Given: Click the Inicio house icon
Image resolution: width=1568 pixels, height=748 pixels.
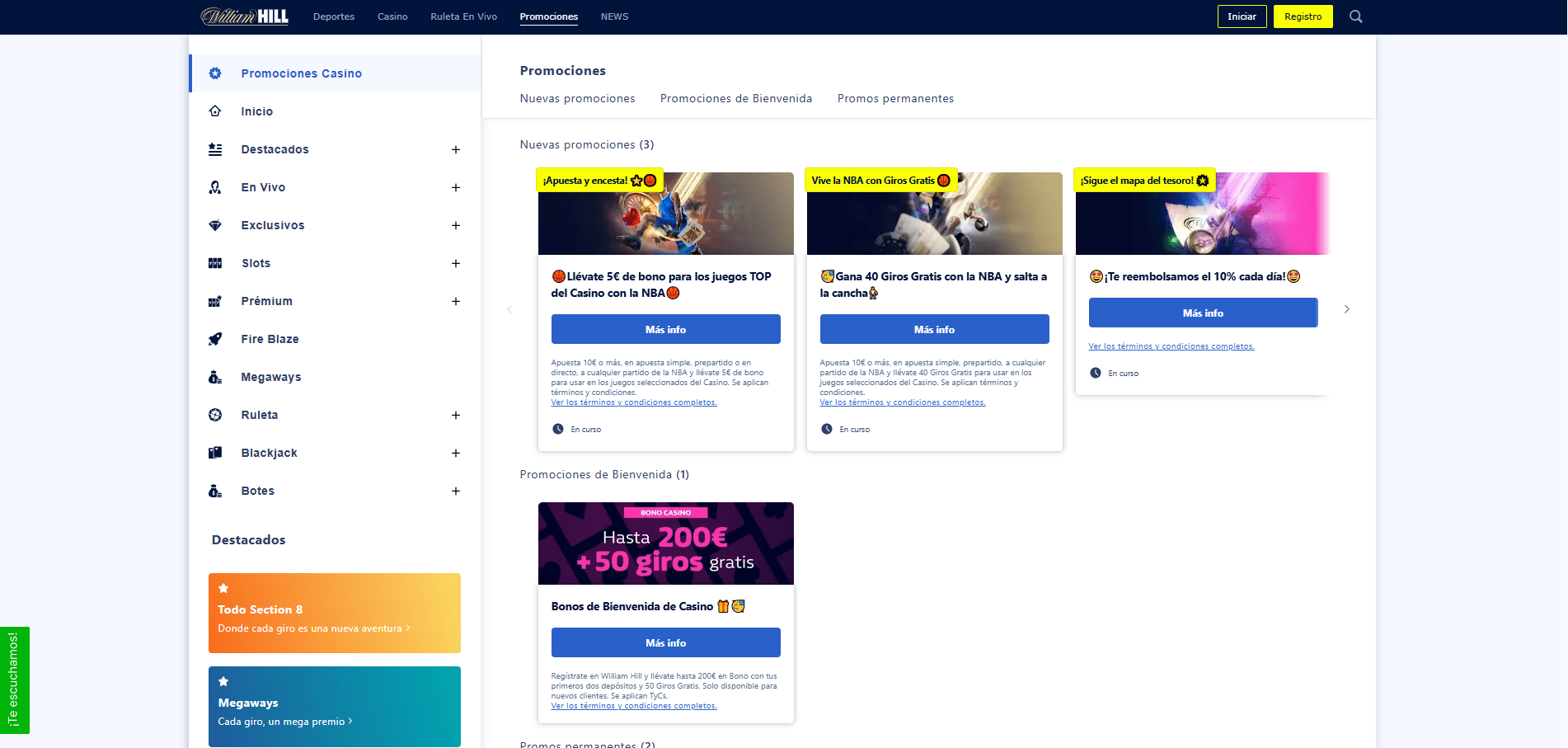Looking at the screenshot, I should pos(215,111).
